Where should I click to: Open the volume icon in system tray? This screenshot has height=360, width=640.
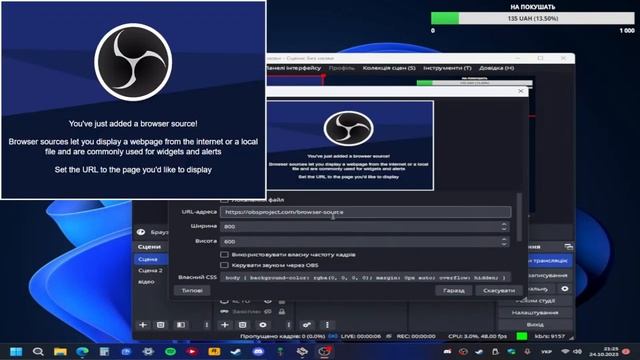[x=577, y=351]
